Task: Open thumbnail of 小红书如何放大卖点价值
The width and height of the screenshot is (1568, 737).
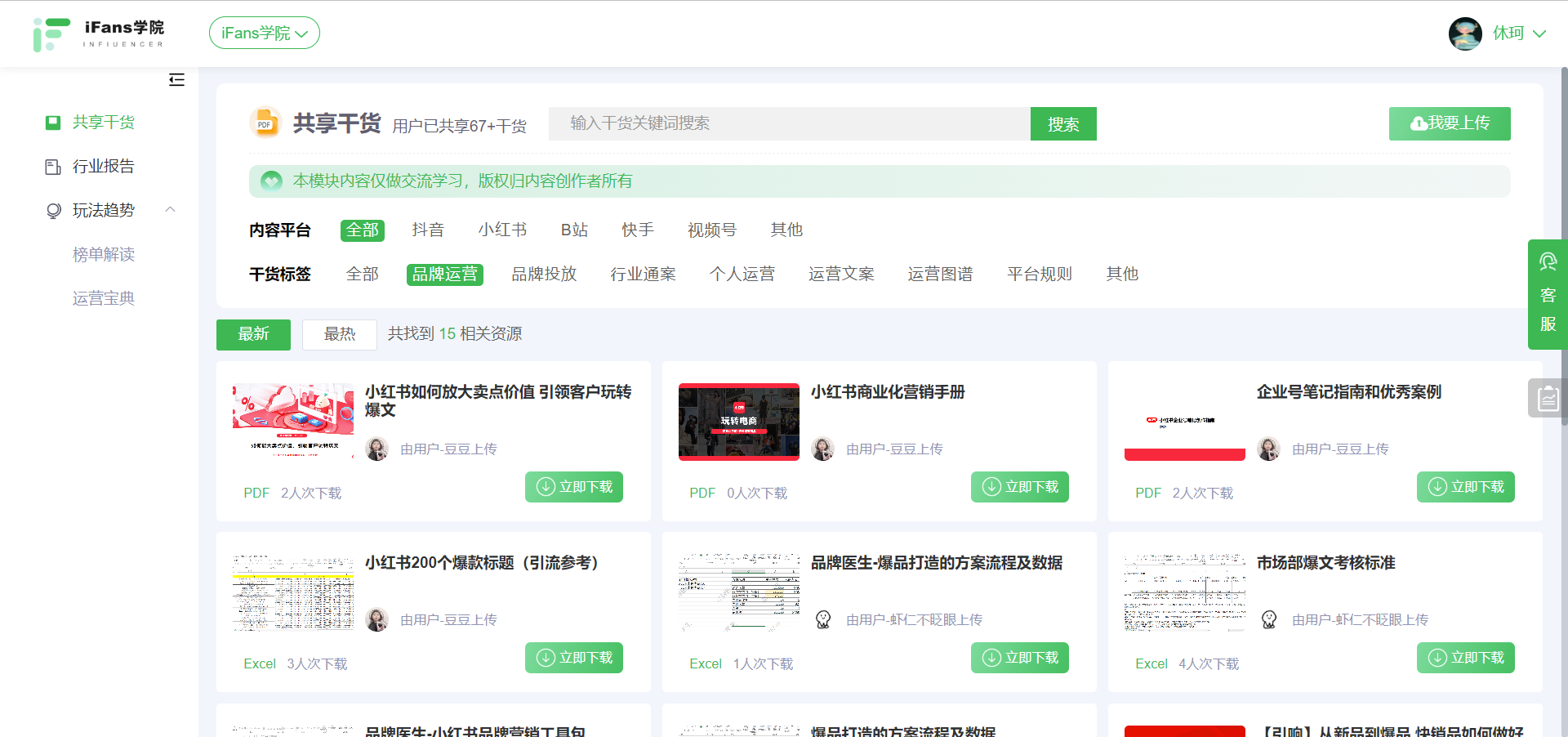Action: 293,422
